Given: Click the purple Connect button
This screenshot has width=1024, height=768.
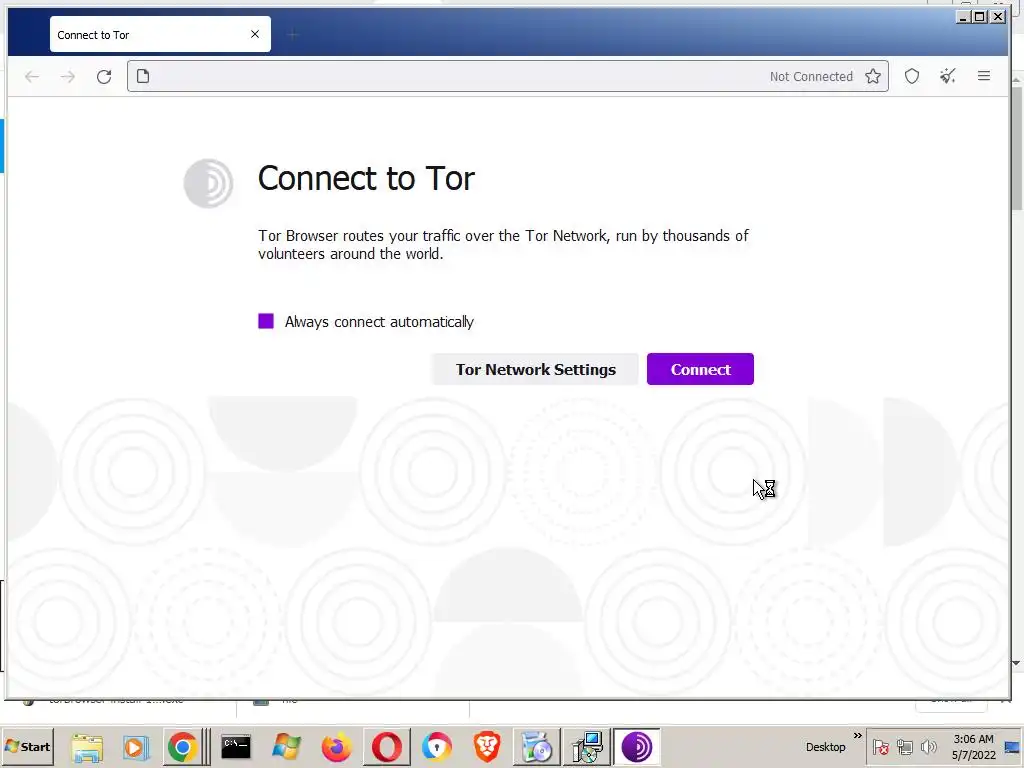Looking at the screenshot, I should tap(700, 369).
